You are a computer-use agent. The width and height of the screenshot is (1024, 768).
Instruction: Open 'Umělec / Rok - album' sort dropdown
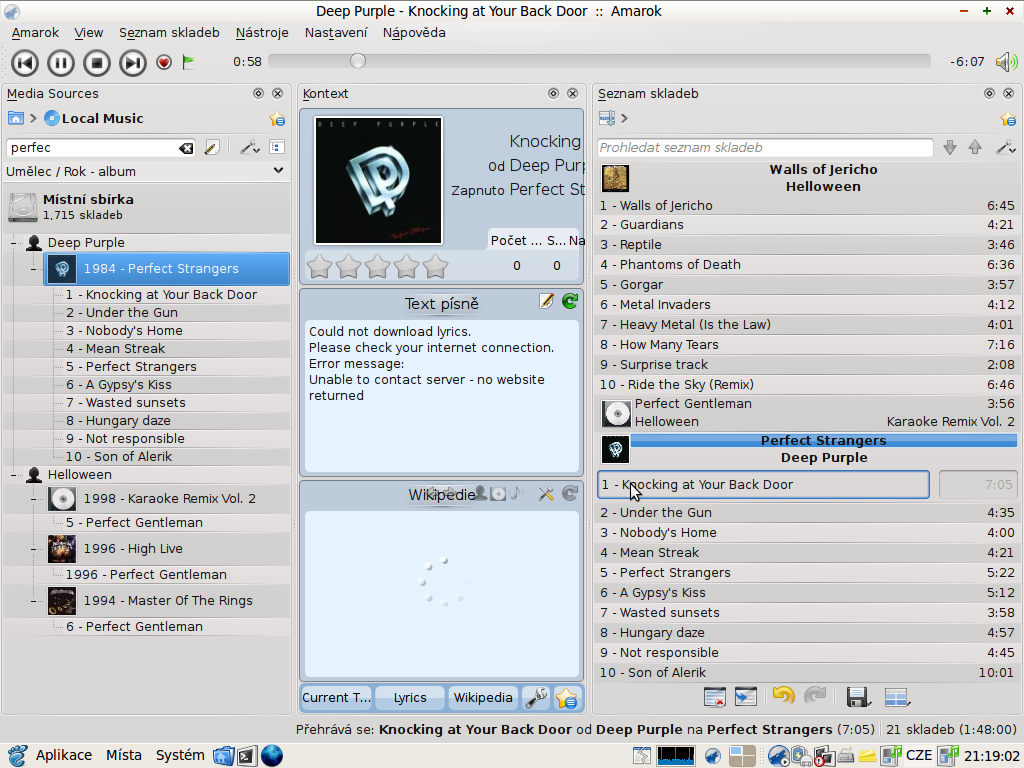pos(145,171)
